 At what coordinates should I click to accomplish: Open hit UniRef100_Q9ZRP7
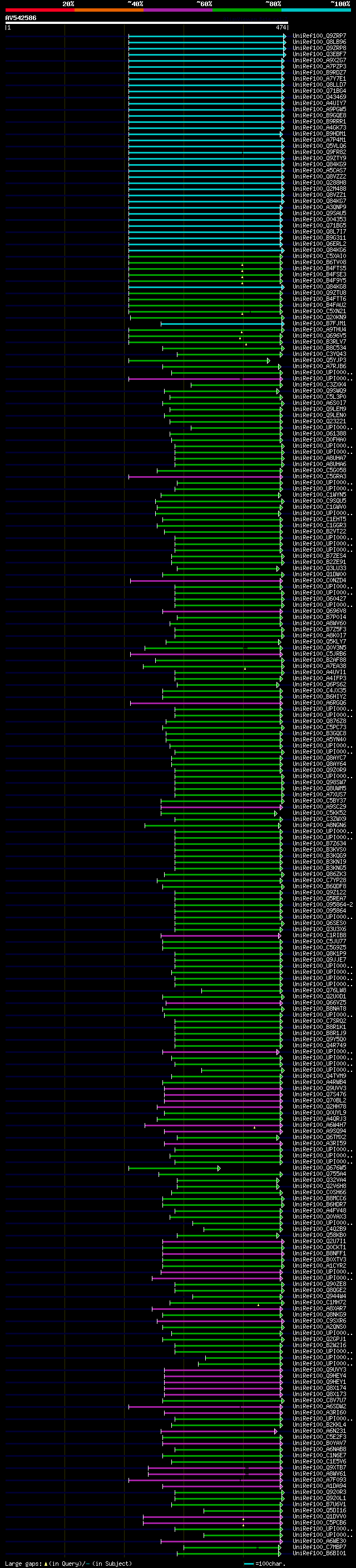pyautogui.click(x=319, y=36)
